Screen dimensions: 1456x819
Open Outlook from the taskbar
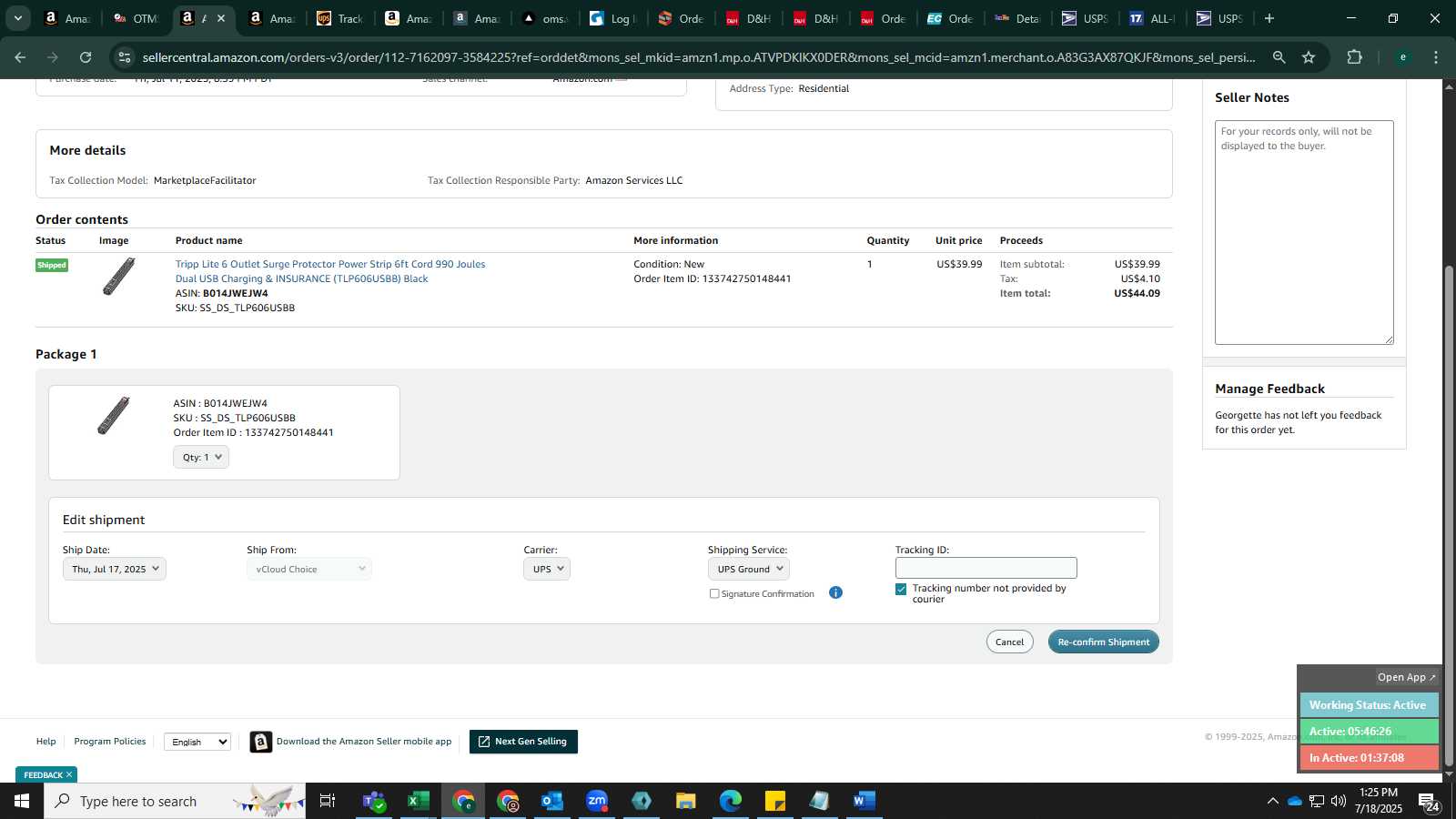pyautogui.click(x=551, y=801)
